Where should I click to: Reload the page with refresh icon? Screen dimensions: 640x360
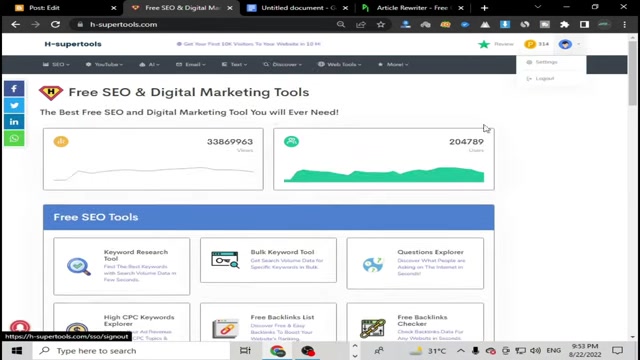[x=55, y=24]
